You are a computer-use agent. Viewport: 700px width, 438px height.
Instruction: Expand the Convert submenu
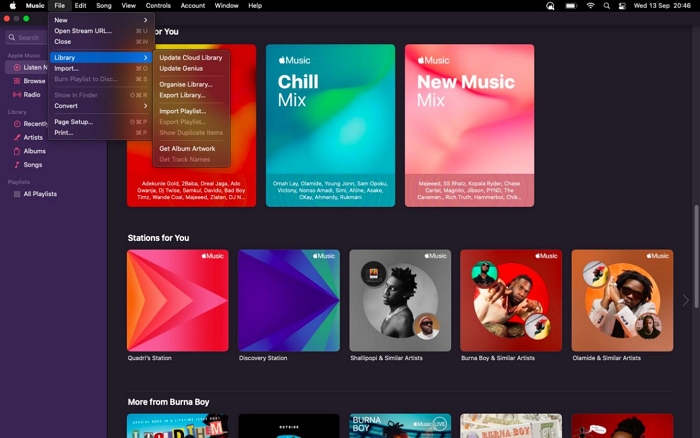pyautogui.click(x=101, y=106)
